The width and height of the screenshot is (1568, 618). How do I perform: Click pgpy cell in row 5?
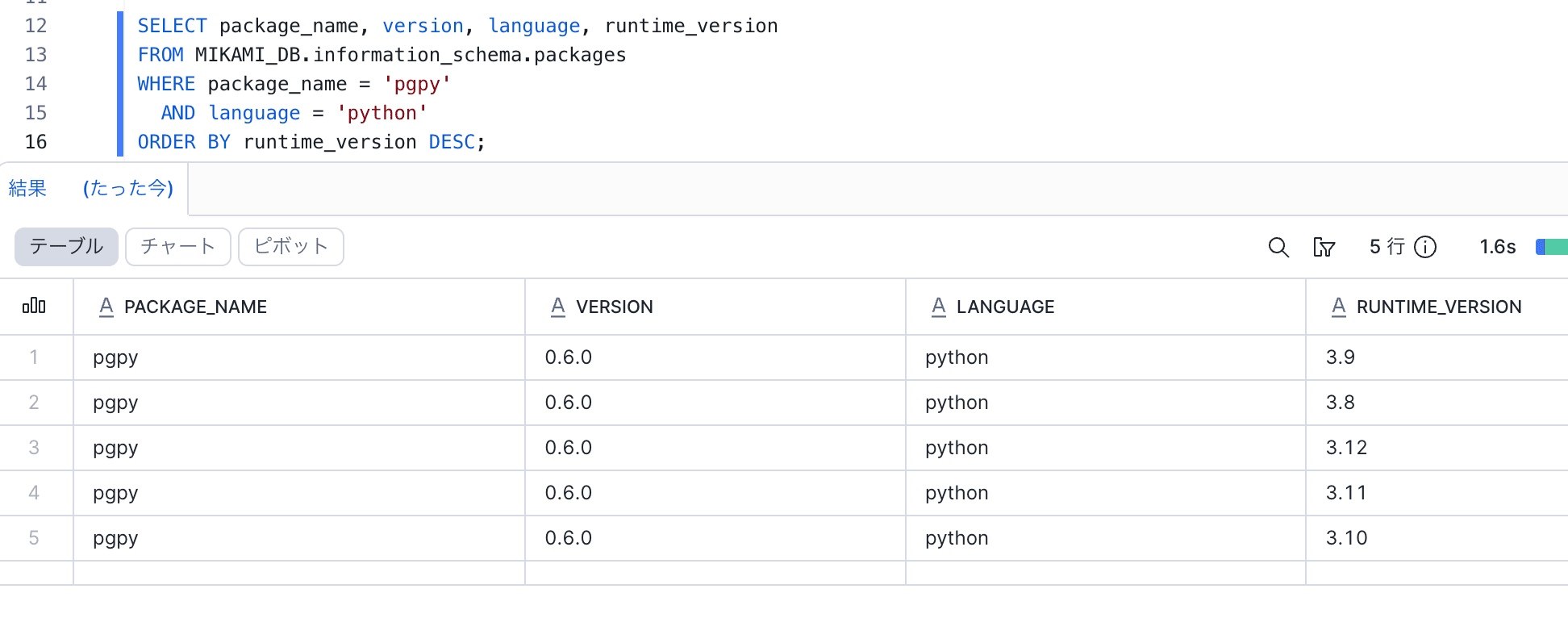pos(299,538)
